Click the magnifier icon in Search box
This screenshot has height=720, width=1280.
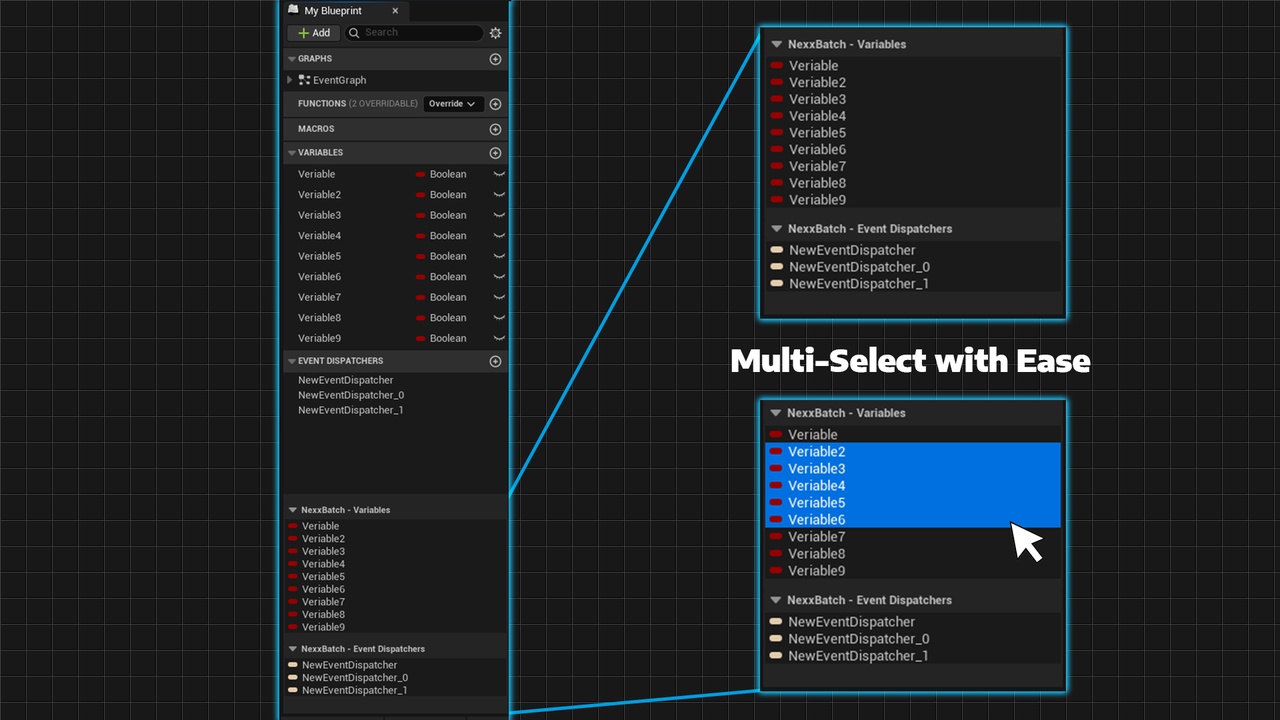tap(355, 33)
